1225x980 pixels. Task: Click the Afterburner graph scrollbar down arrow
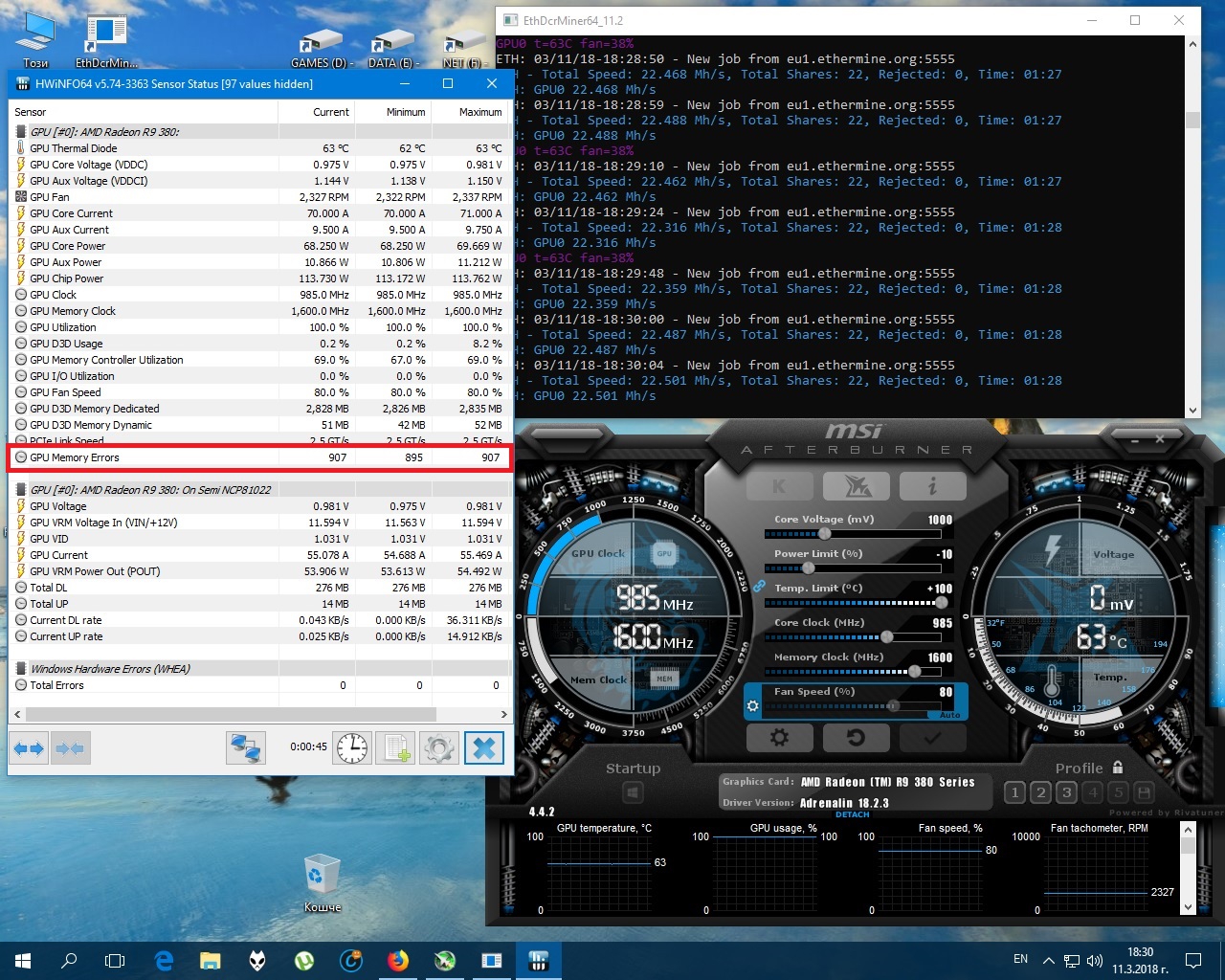coord(1188,907)
